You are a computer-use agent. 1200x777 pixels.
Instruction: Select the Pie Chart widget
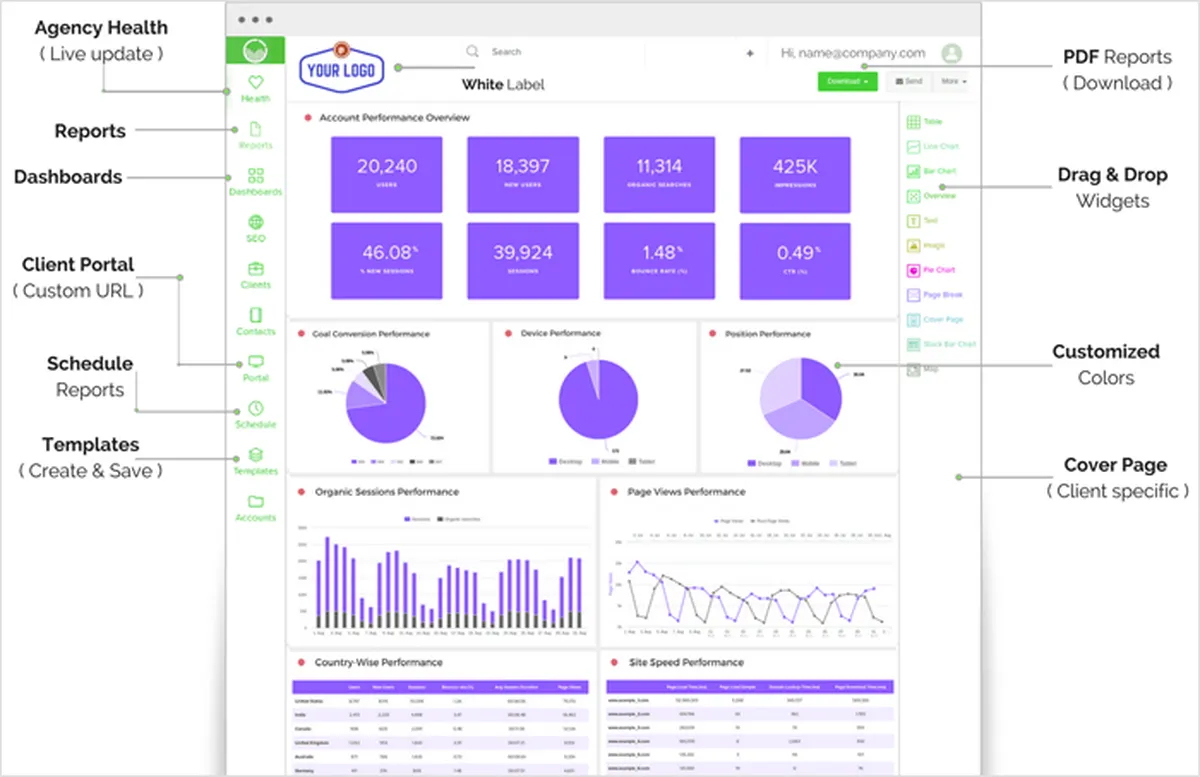(931, 270)
